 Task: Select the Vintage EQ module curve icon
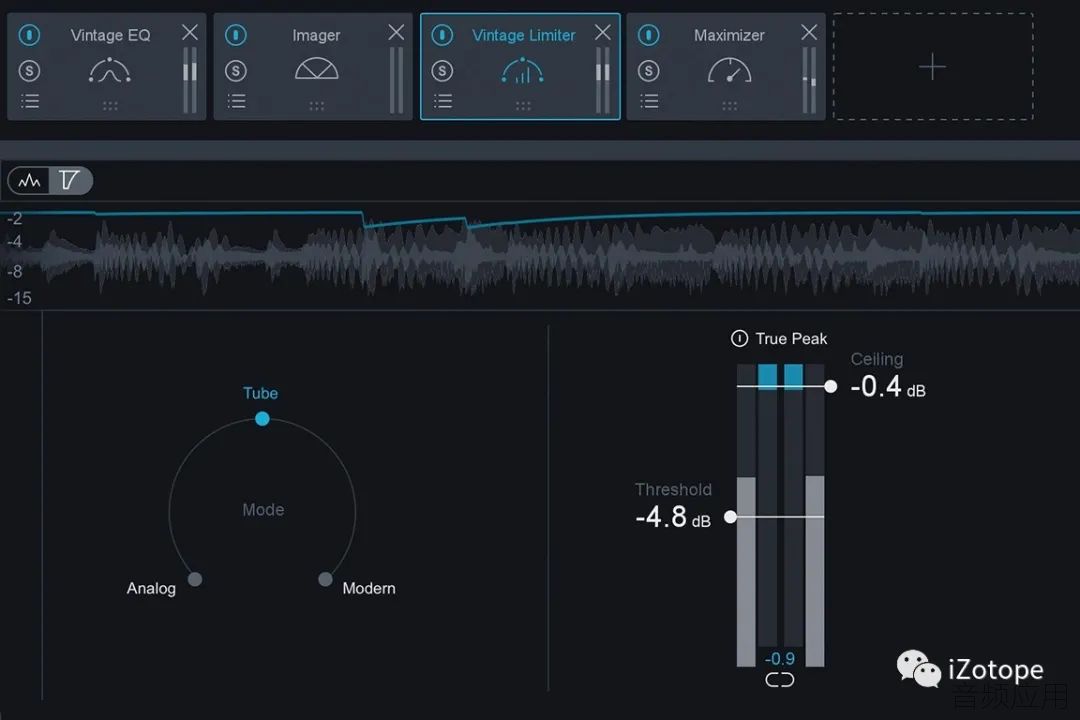point(110,70)
